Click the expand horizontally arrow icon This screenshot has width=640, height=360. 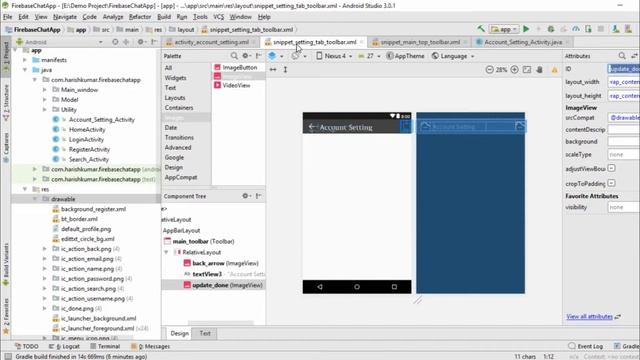point(273,70)
